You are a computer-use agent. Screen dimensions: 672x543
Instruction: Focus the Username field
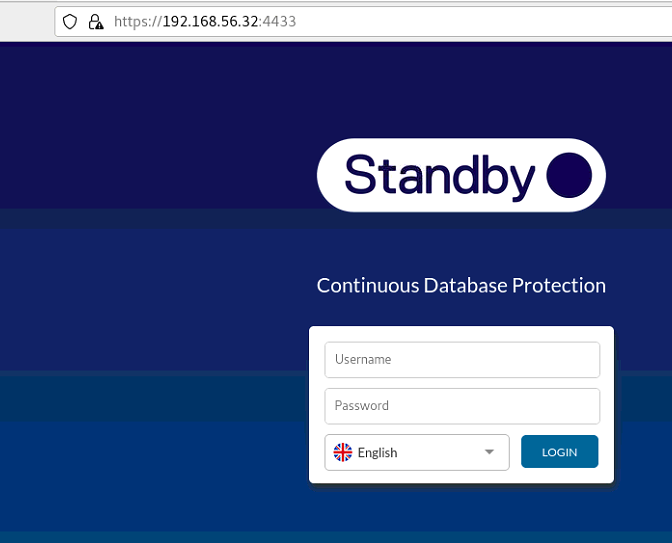click(462, 360)
